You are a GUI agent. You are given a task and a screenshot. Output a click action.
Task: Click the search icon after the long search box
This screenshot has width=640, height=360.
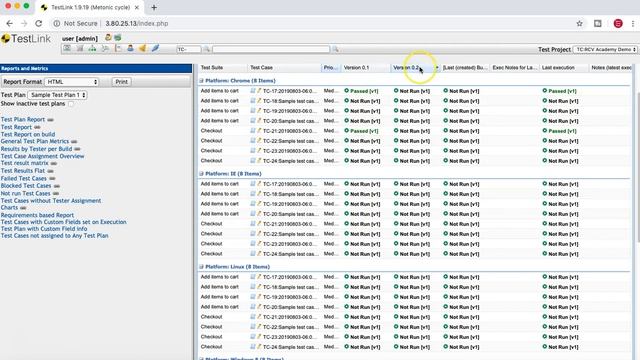click(336, 49)
